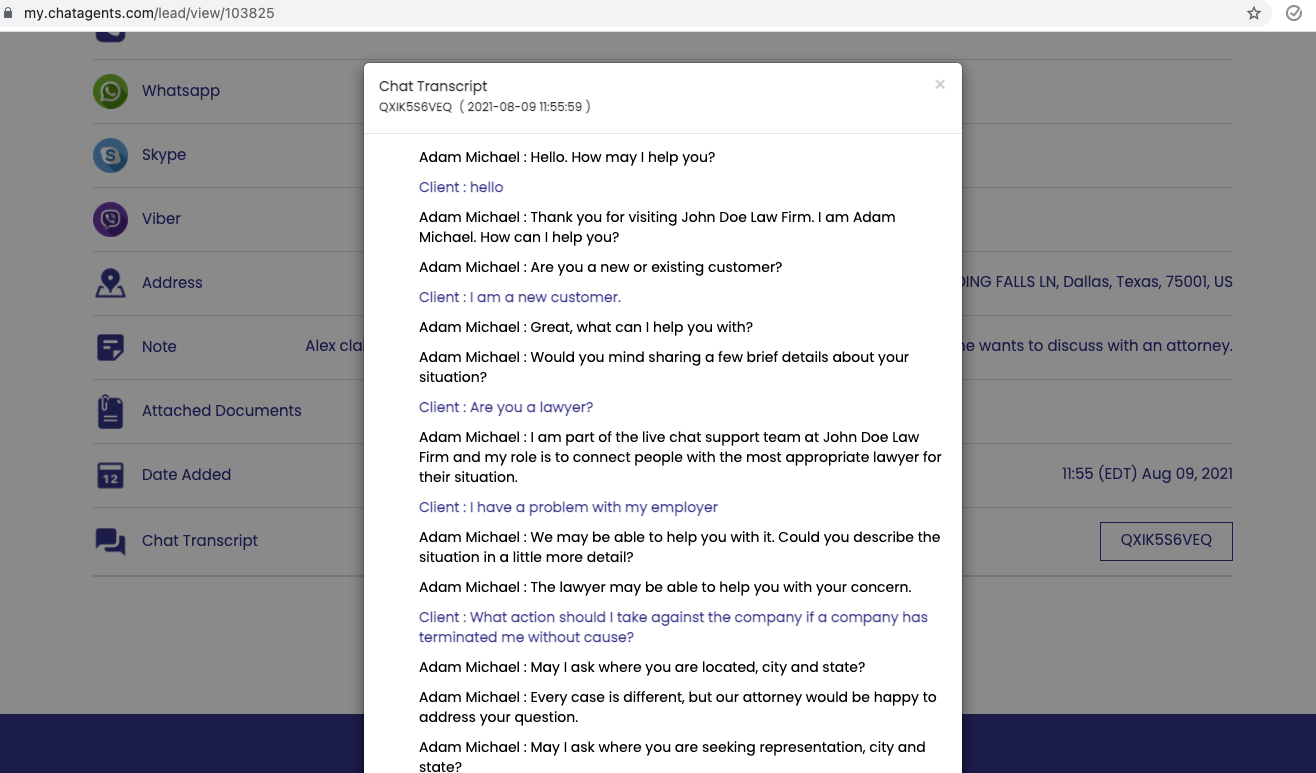The height and width of the screenshot is (773, 1316).
Task: Click the date value 11:55 (EDT) Aug 09, 2021
Action: click(1147, 474)
